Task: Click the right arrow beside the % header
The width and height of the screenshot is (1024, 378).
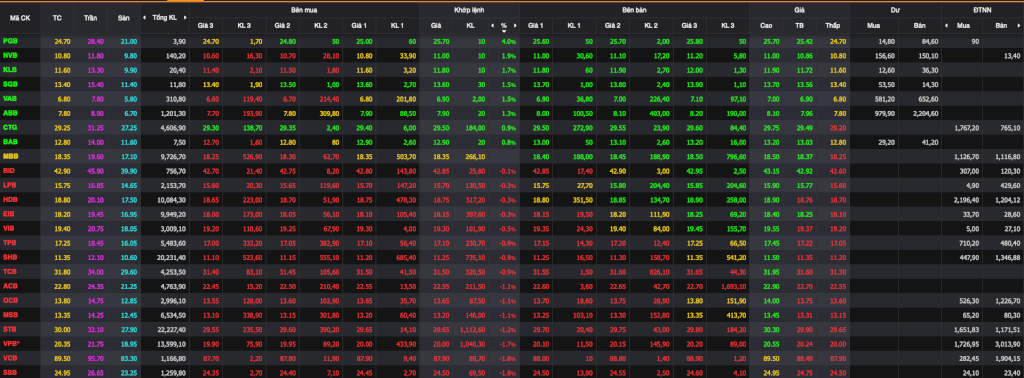Action: pyautogui.click(x=515, y=26)
